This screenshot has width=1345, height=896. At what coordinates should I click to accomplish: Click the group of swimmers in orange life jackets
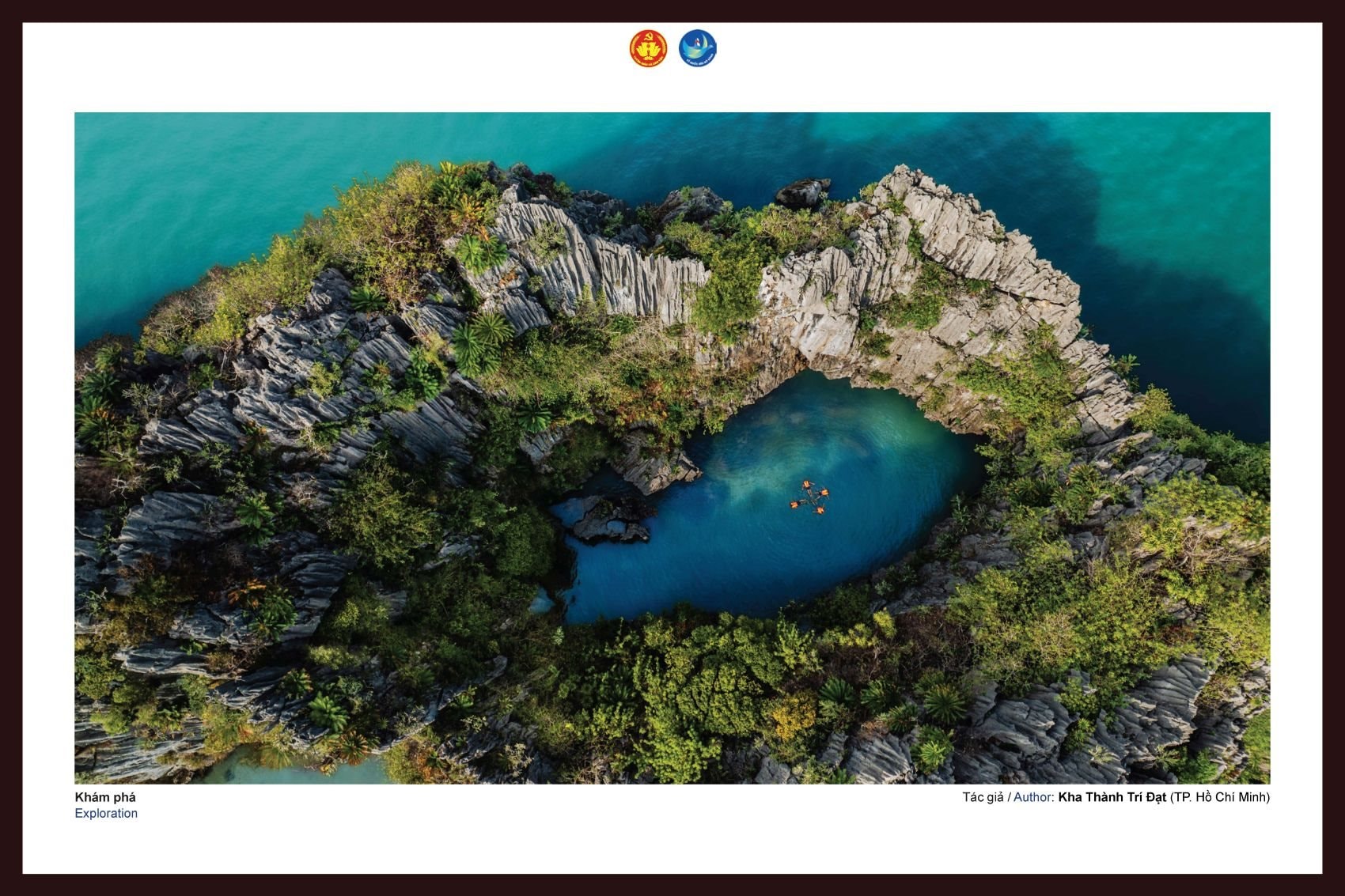coord(811,497)
